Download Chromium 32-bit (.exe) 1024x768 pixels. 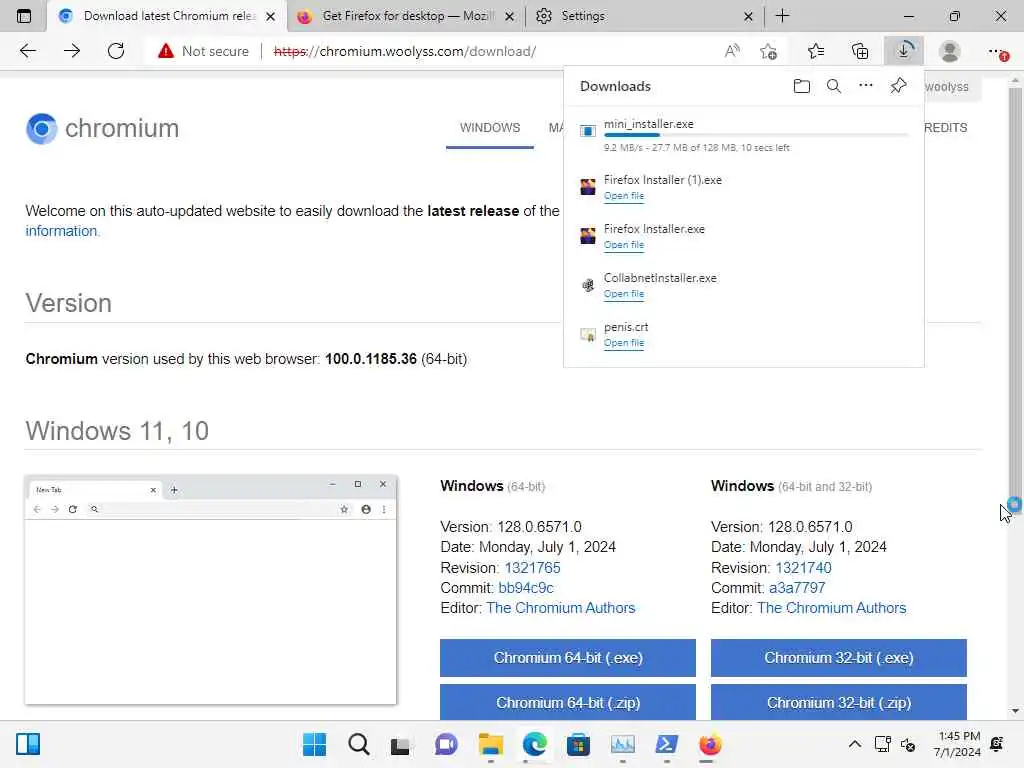point(839,658)
